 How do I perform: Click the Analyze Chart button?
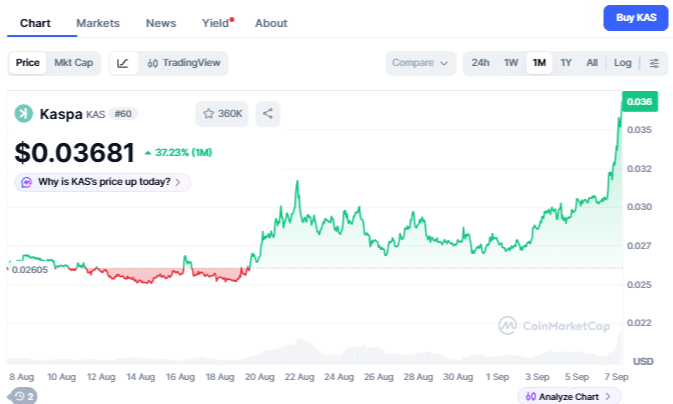tap(569, 396)
